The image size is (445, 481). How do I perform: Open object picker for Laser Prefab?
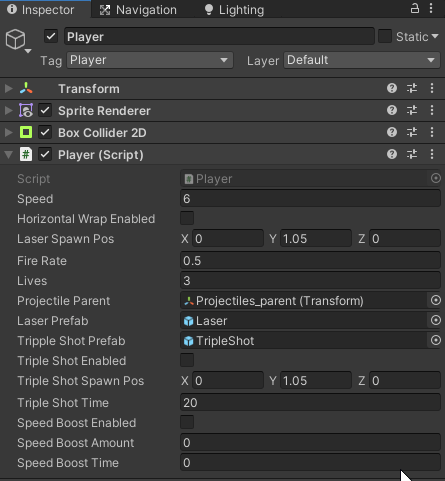click(x=435, y=320)
